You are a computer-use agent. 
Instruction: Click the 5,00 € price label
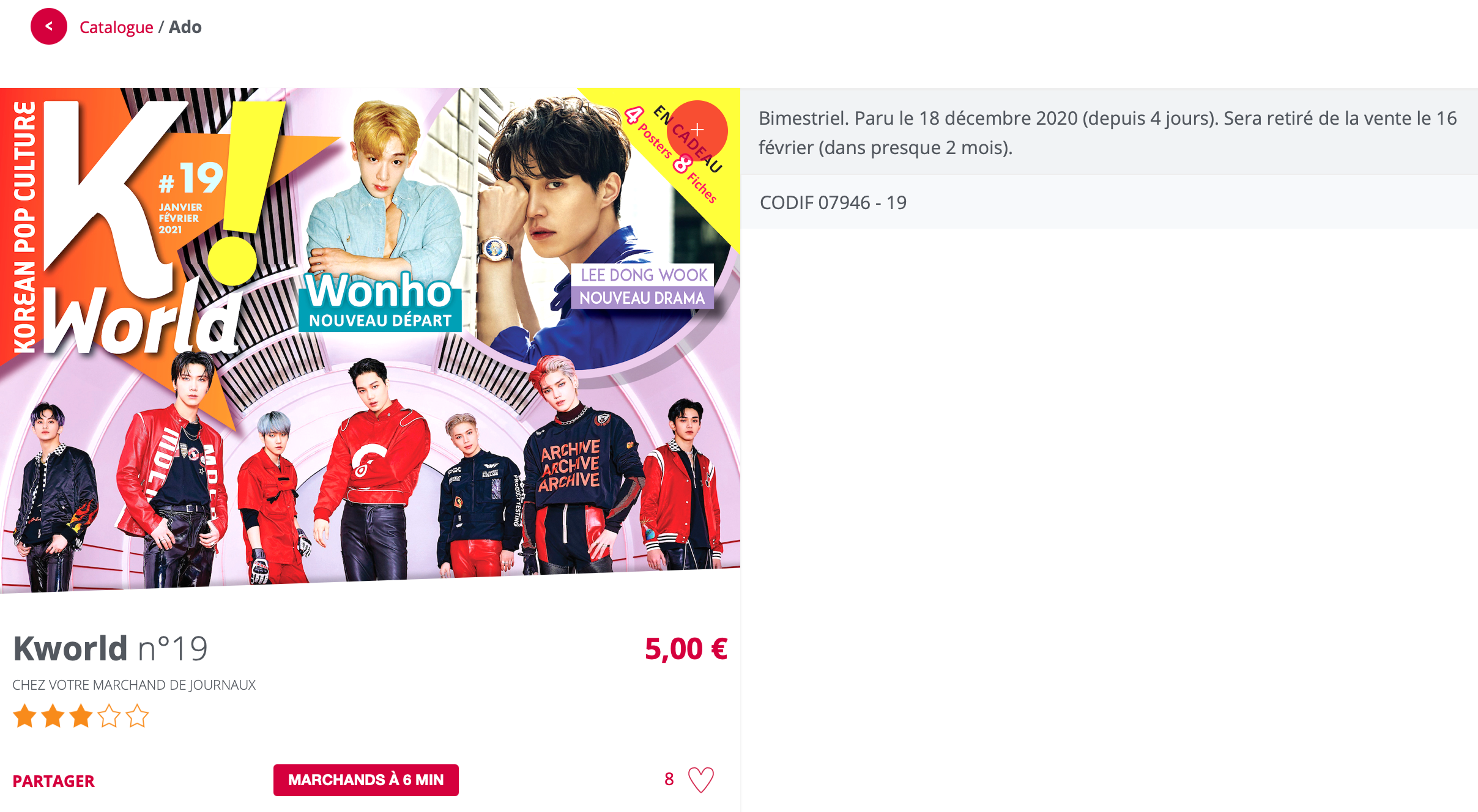[686, 649]
